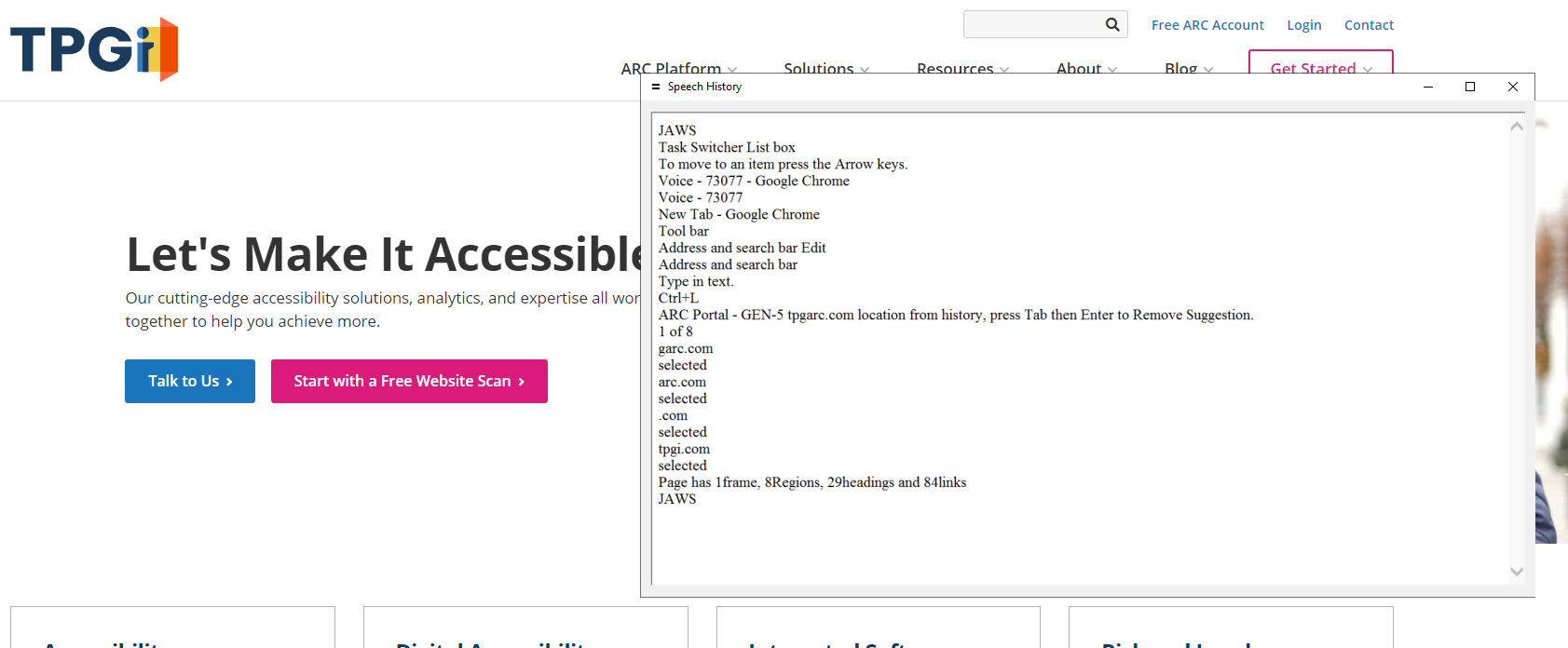The width and height of the screenshot is (1568, 648).
Task: Click 'New Tab - Google Chrome' line
Action: [x=739, y=214]
